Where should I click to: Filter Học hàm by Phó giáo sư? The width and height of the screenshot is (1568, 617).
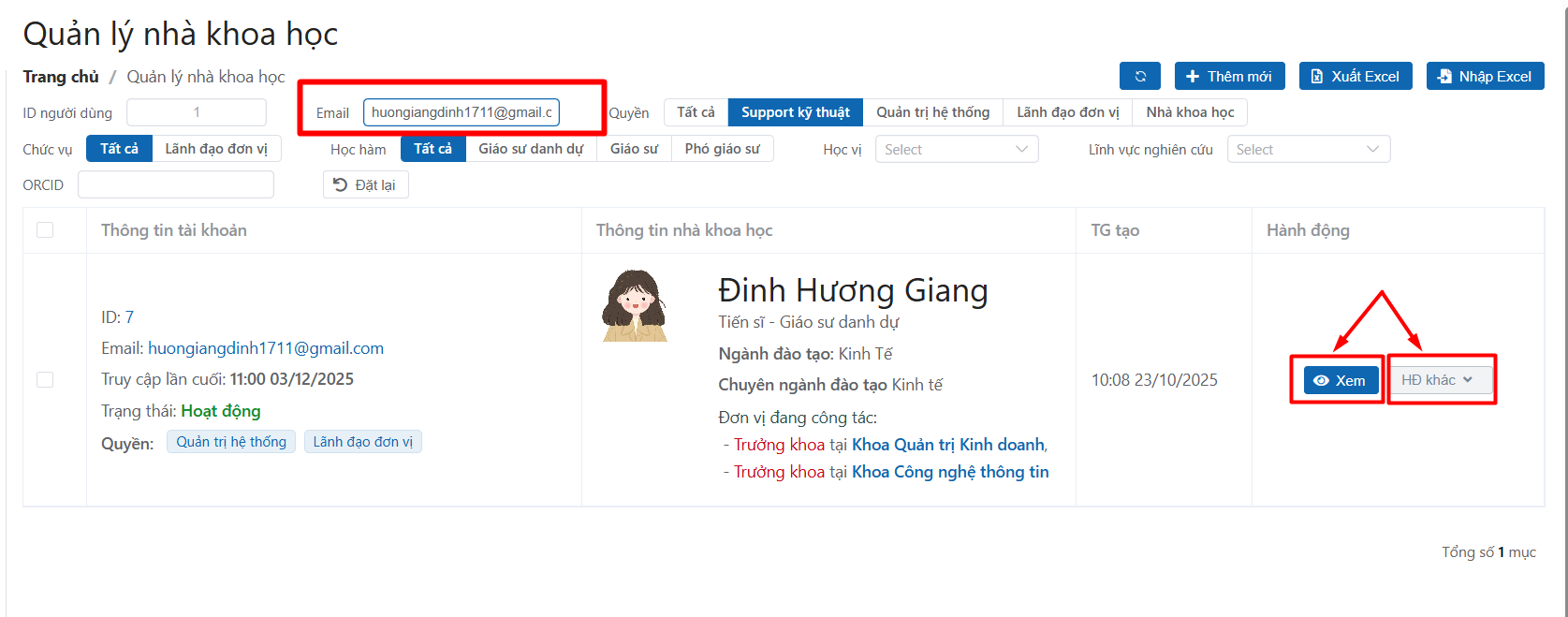(x=722, y=149)
